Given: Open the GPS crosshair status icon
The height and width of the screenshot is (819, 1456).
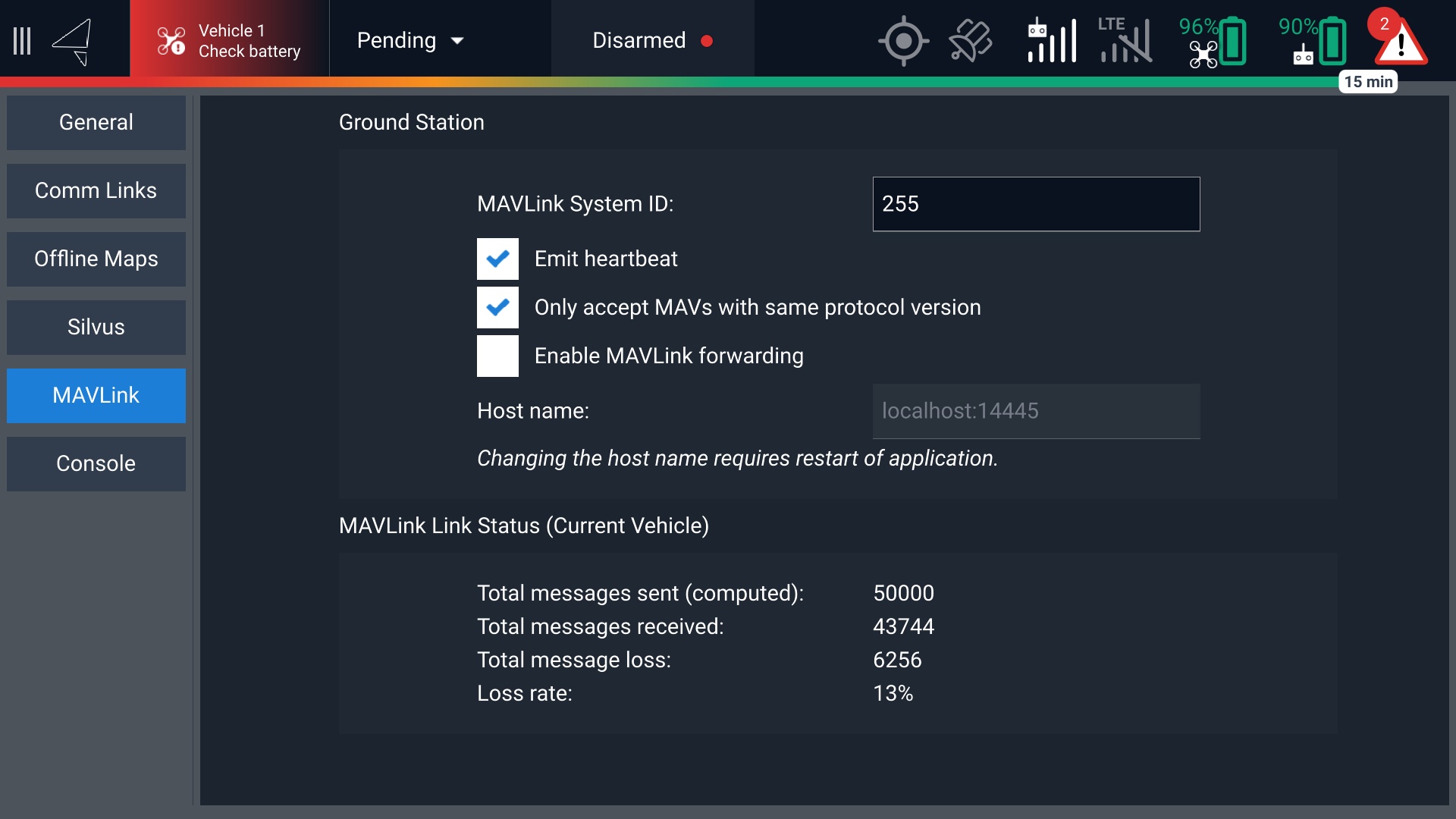Looking at the screenshot, I should (902, 41).
